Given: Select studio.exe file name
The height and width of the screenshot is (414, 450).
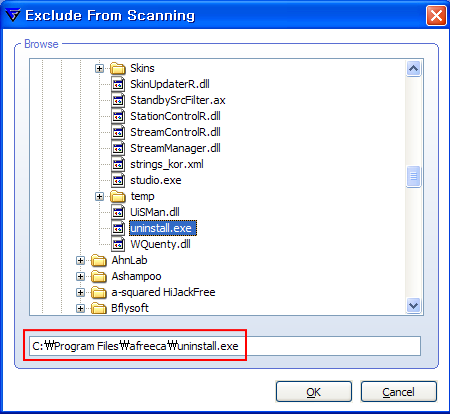Looking at the screenshot, I should (x=156, y=180).
